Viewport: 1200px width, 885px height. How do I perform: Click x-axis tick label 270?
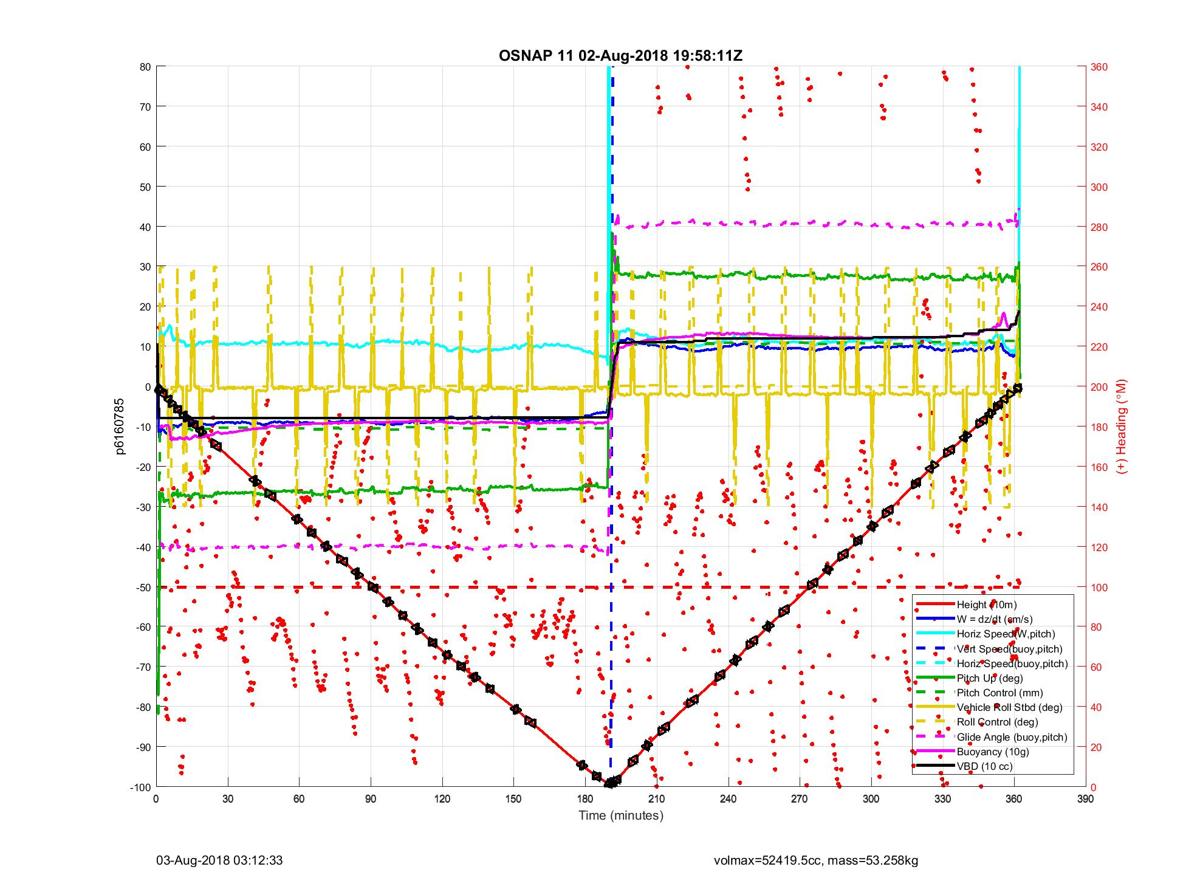point(800,800)
